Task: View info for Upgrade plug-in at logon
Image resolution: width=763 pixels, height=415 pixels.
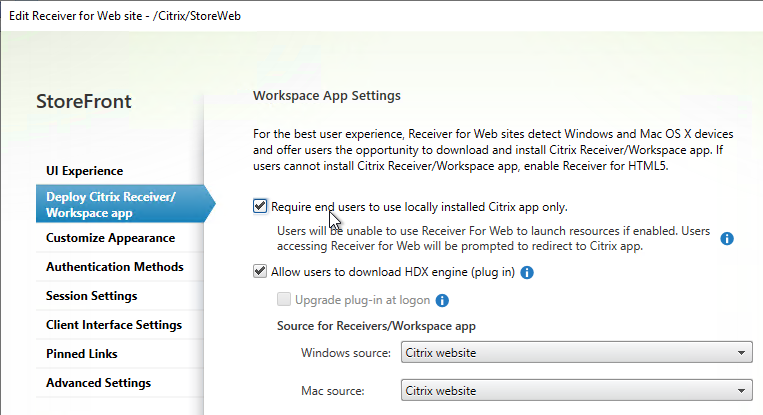Action: point(442,301)
